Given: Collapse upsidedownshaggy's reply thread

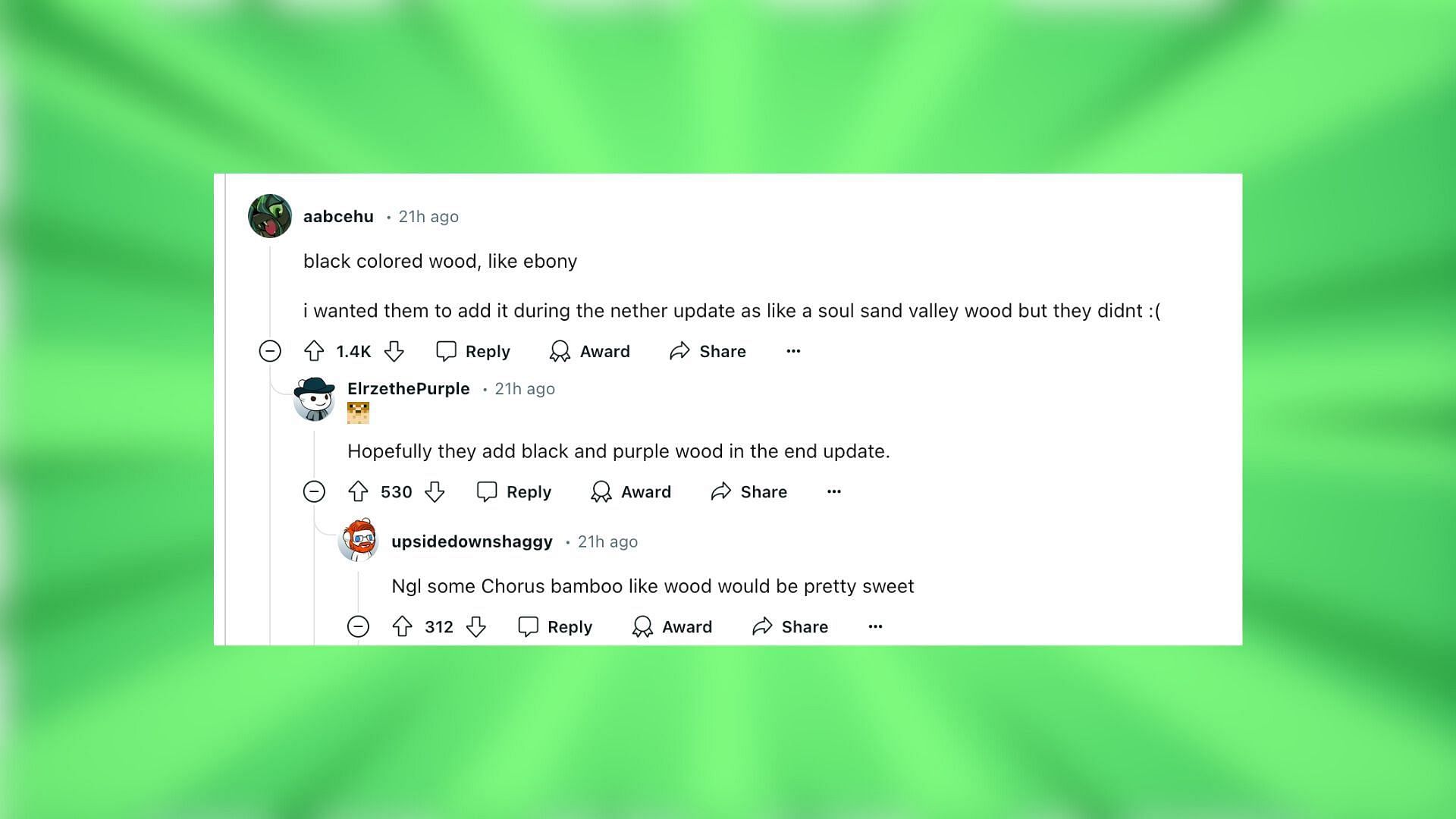Looking at the screenshot, I should (x=357, y=626).
